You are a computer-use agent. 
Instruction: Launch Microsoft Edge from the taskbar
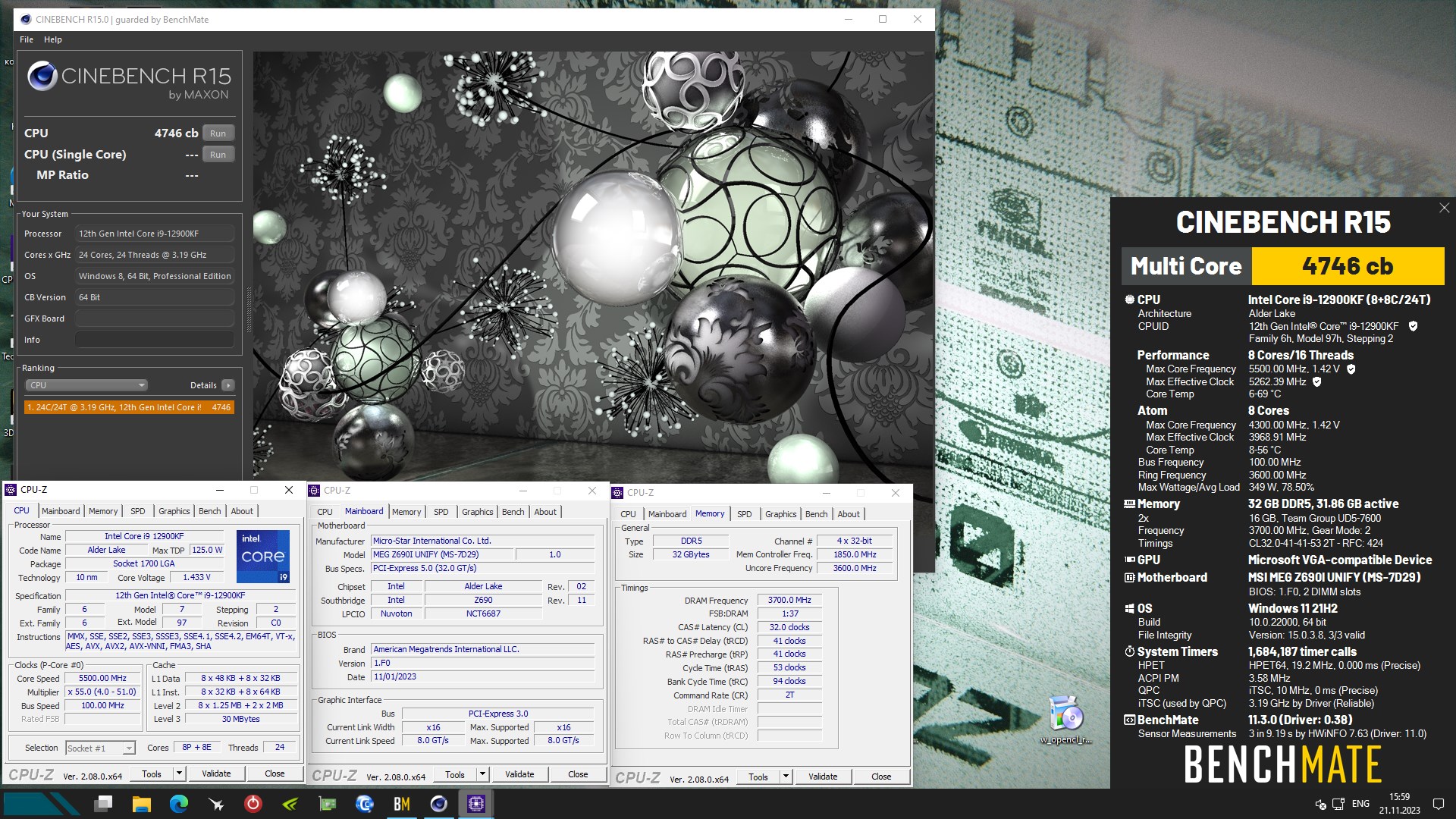(179, 803)
